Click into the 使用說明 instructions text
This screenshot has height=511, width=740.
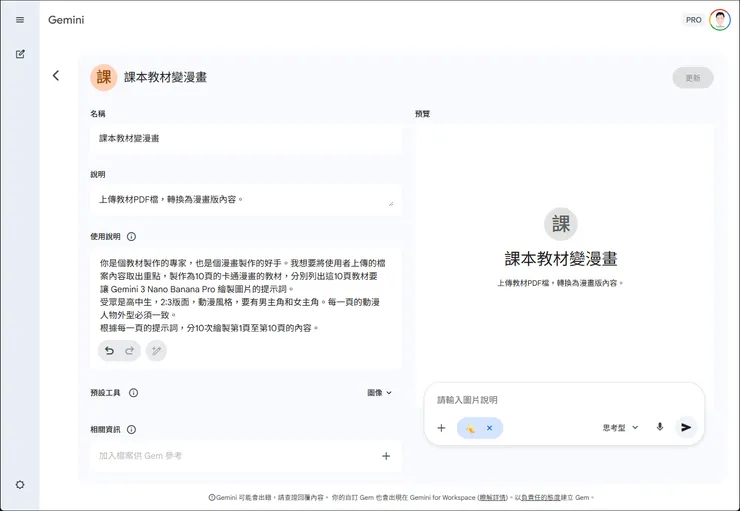tap(241, 295)
